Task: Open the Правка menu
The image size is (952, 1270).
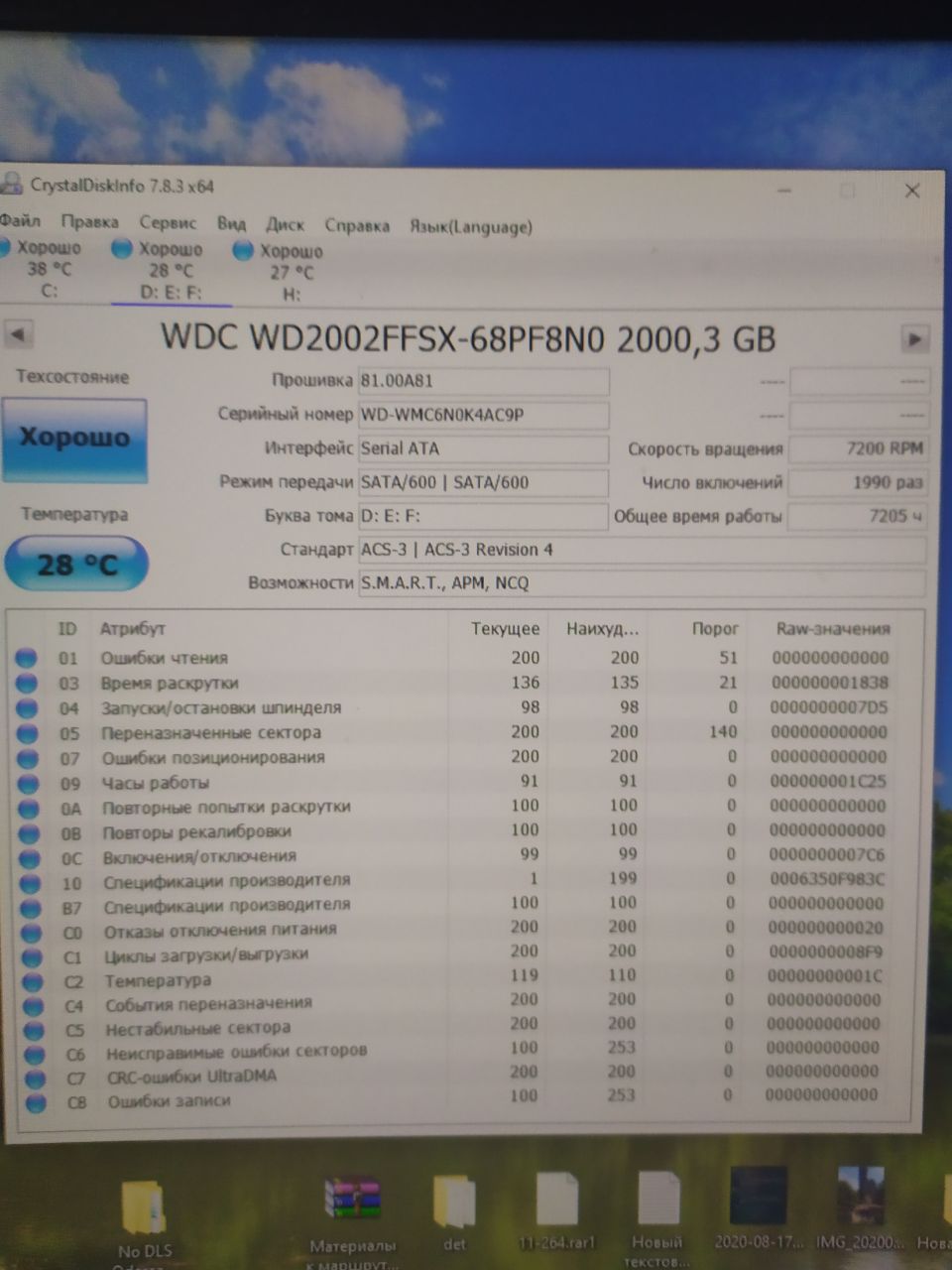Action: (x=89, y=222)
